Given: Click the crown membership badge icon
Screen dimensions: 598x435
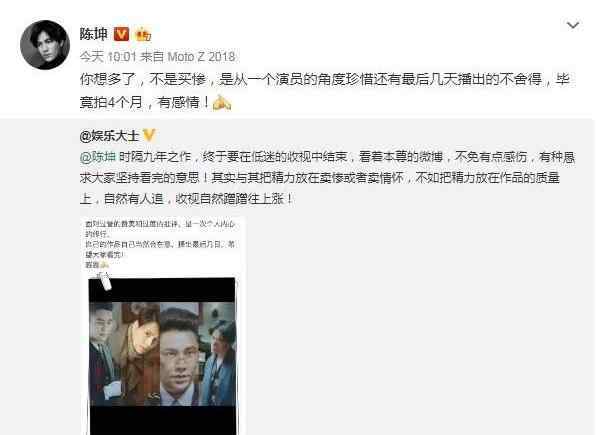Looking at the screenshot, I should coord(143,35).
